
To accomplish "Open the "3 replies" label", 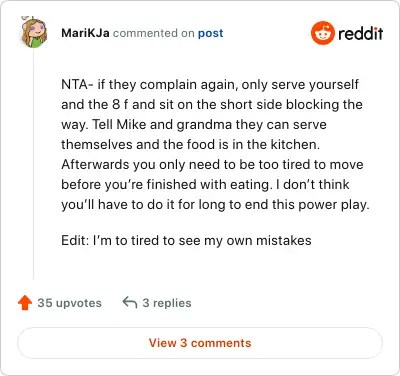I will pos(167,303).
